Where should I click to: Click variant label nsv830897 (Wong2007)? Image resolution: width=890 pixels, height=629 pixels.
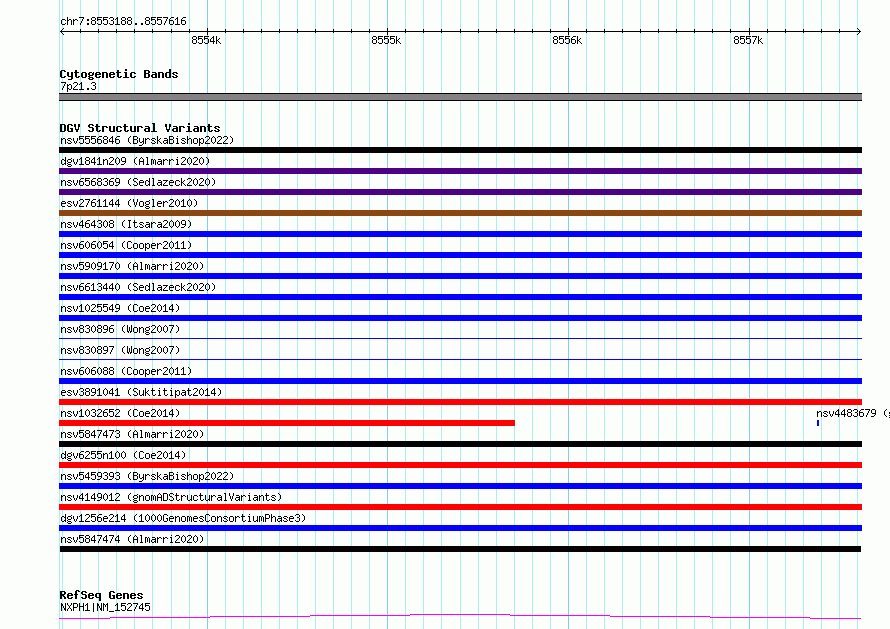tap(120, 350)
